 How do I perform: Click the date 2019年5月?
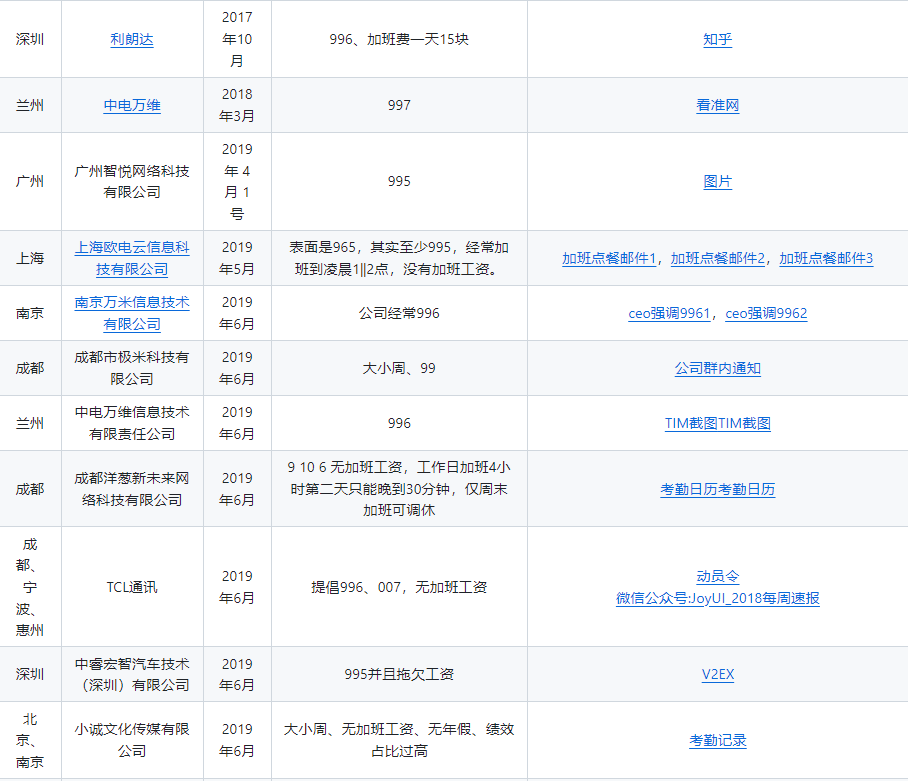click(237, 258)
